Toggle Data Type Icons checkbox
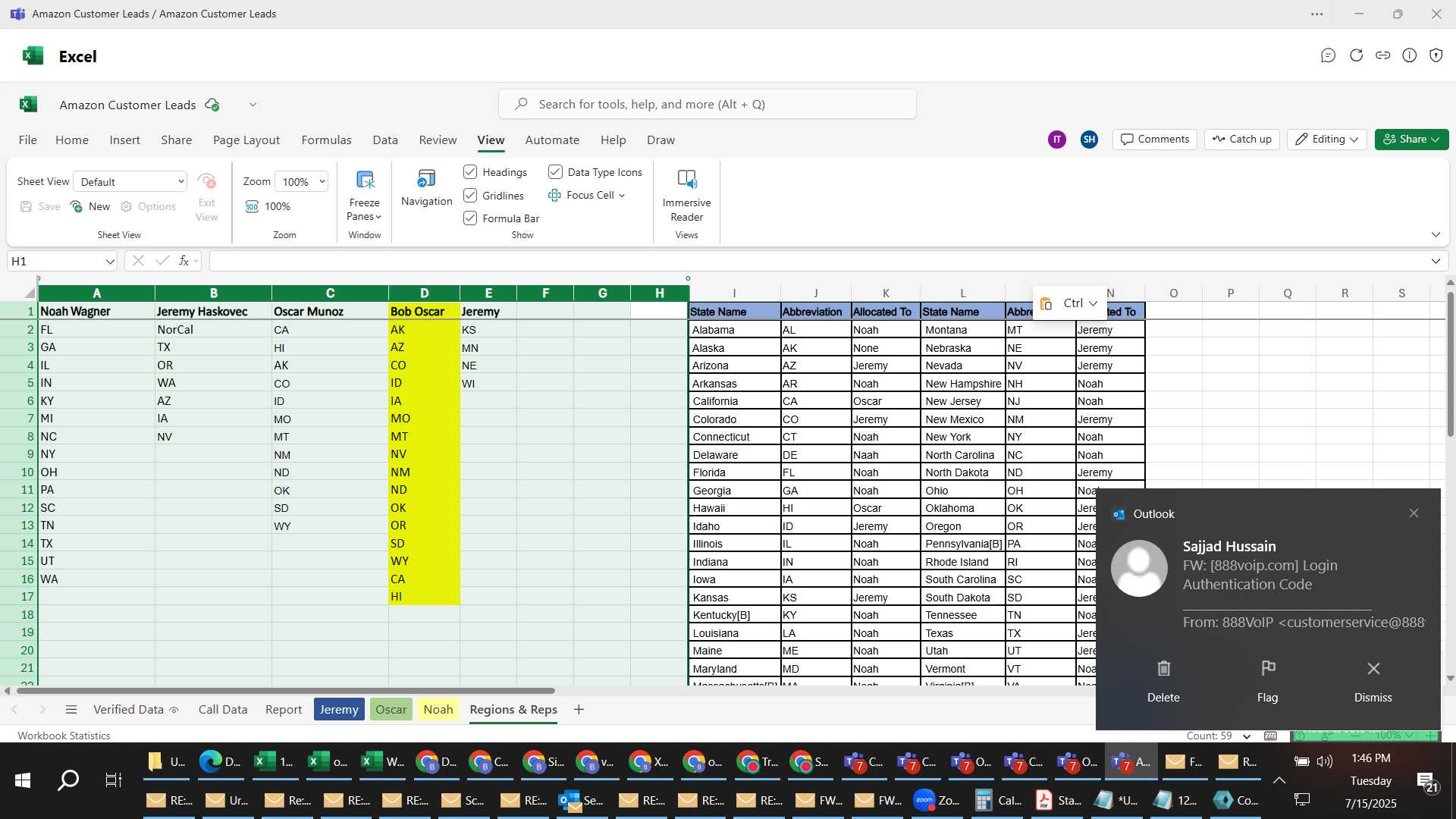This screenshot has height=819, width=1456. tap(555, 172)
